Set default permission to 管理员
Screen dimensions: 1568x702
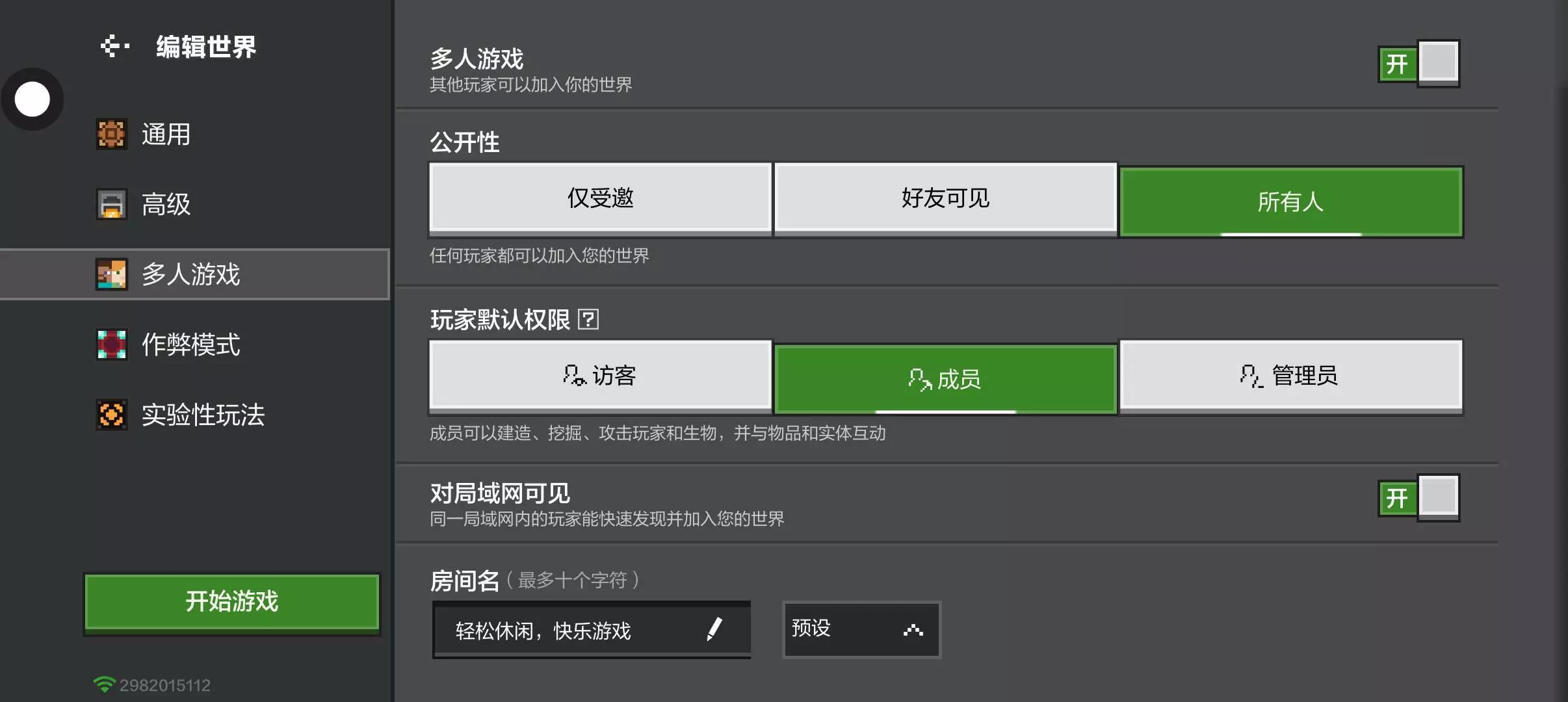1290,376
